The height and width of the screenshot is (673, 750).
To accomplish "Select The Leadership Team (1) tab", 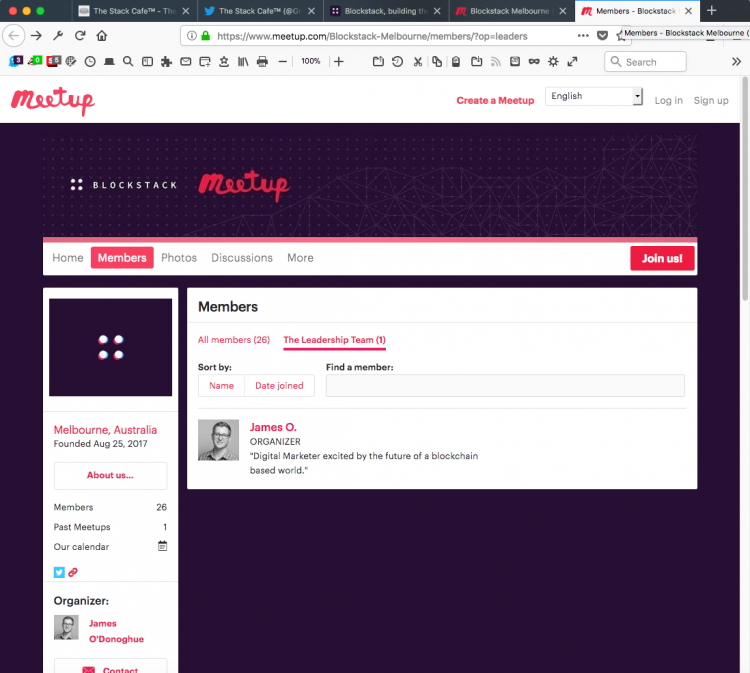I will [x=334, y=340].
